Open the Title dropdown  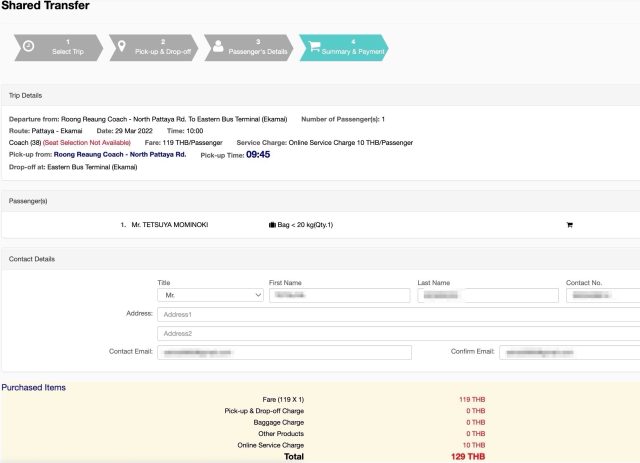click(210, 296)
